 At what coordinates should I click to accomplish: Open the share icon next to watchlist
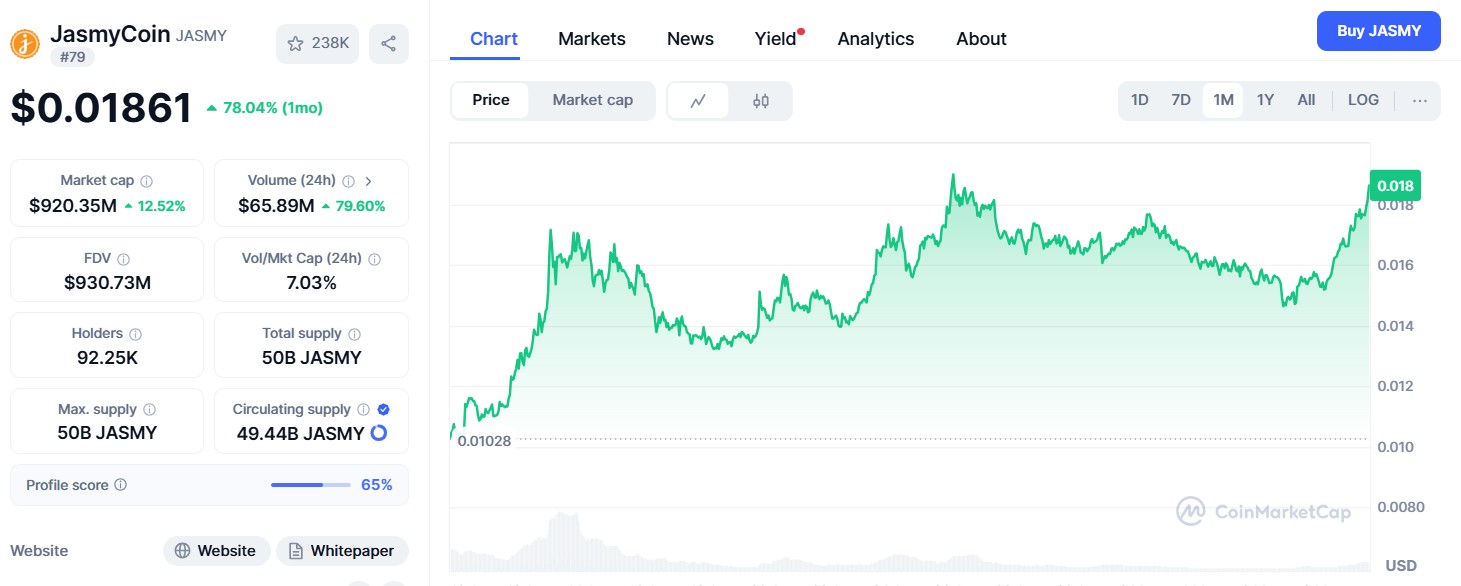[389, 43]
